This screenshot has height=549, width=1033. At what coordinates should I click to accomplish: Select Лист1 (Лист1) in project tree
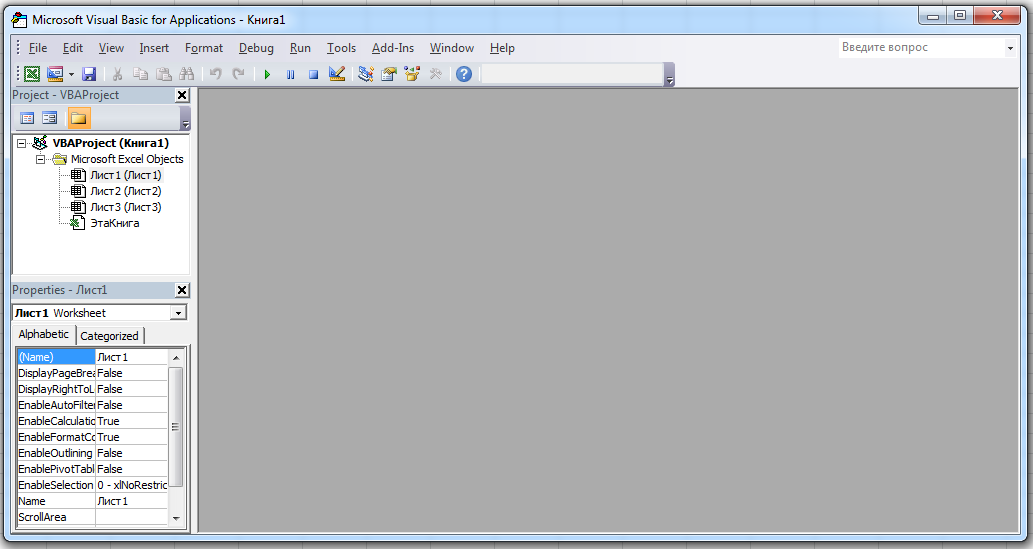pos(125,175)
